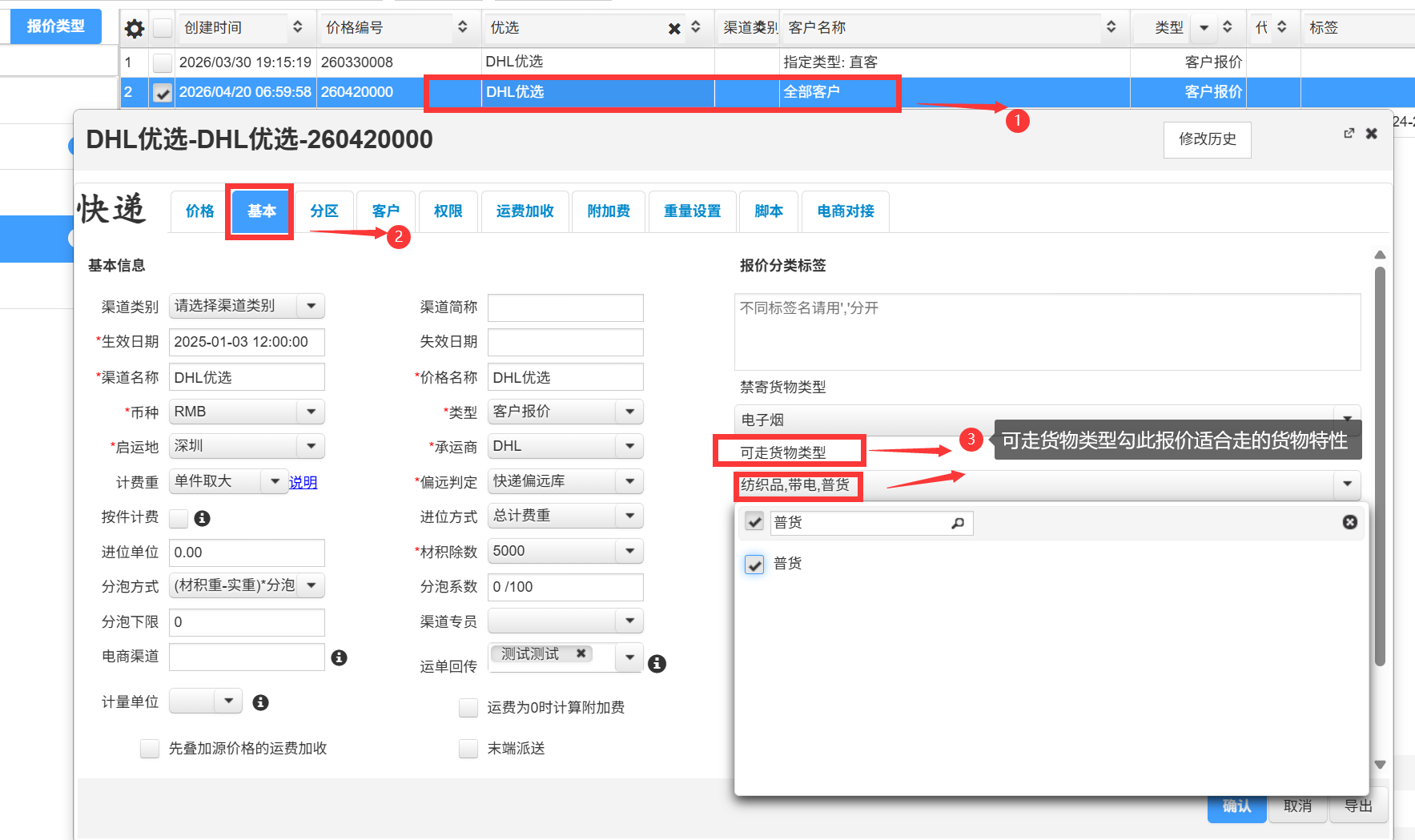Screen dimensions: 1415x840
Task: Enable 先叠加源价格的运费加收 checkbox
Action: pyautogui.click(x=150, y=748)
